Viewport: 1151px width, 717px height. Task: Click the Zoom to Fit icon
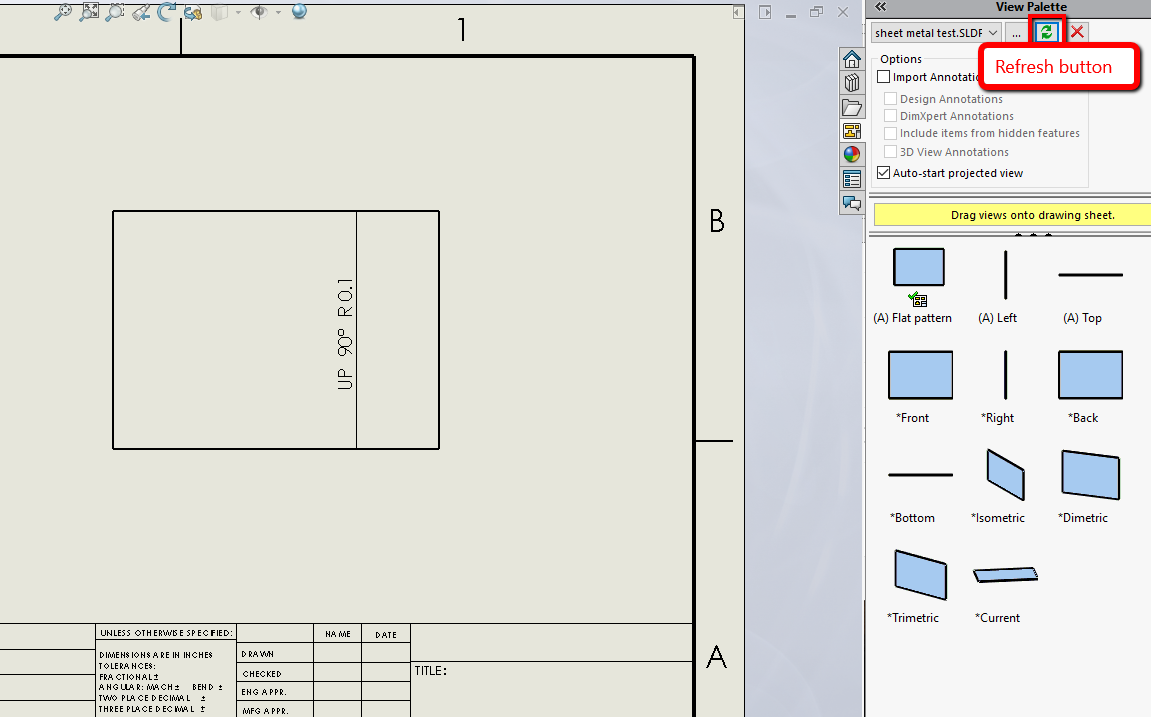[x=89, y=11]
